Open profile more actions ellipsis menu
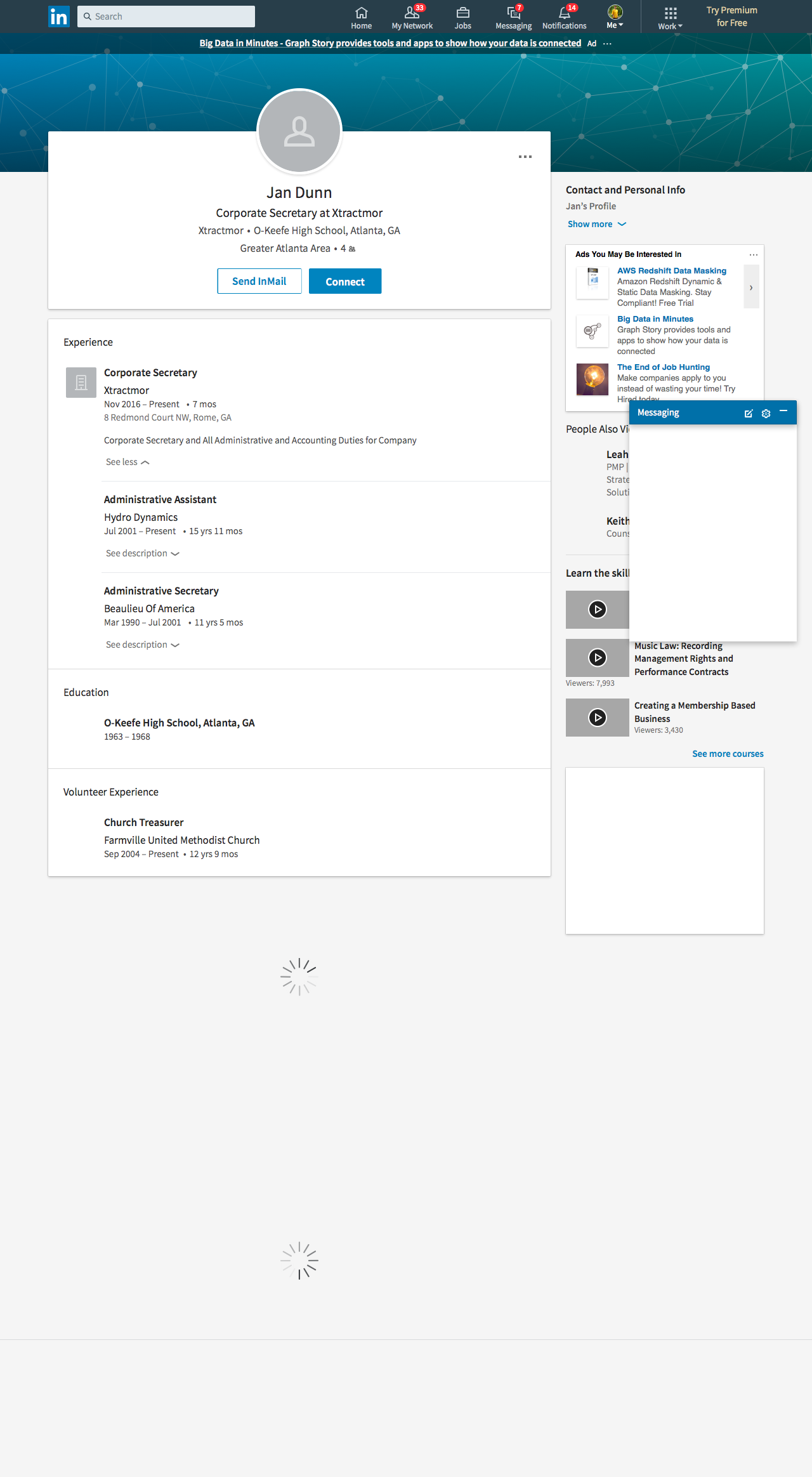Screen dimensions: 812x1477 (525, 157)
